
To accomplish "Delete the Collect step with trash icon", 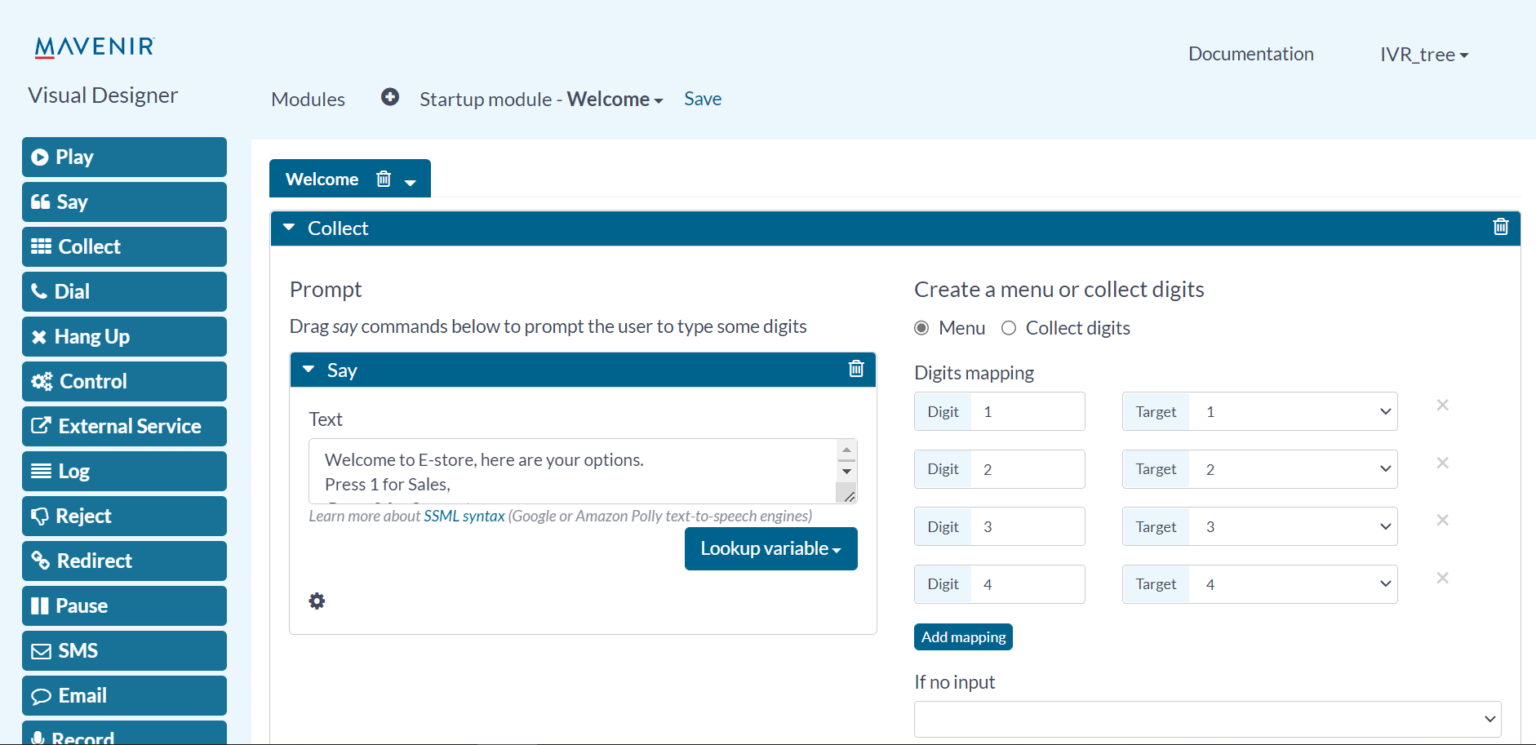I will pyautogui.click(x=1501, y=227).
